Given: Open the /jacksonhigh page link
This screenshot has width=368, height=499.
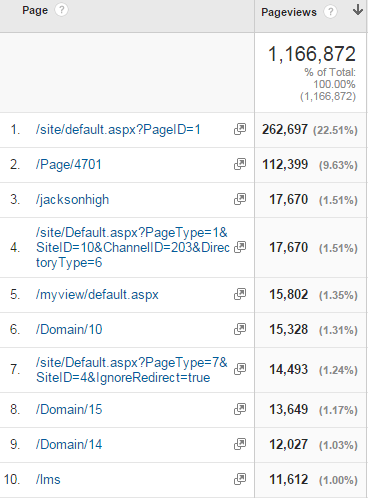Looking at the screenshot, I should point(72,200).
